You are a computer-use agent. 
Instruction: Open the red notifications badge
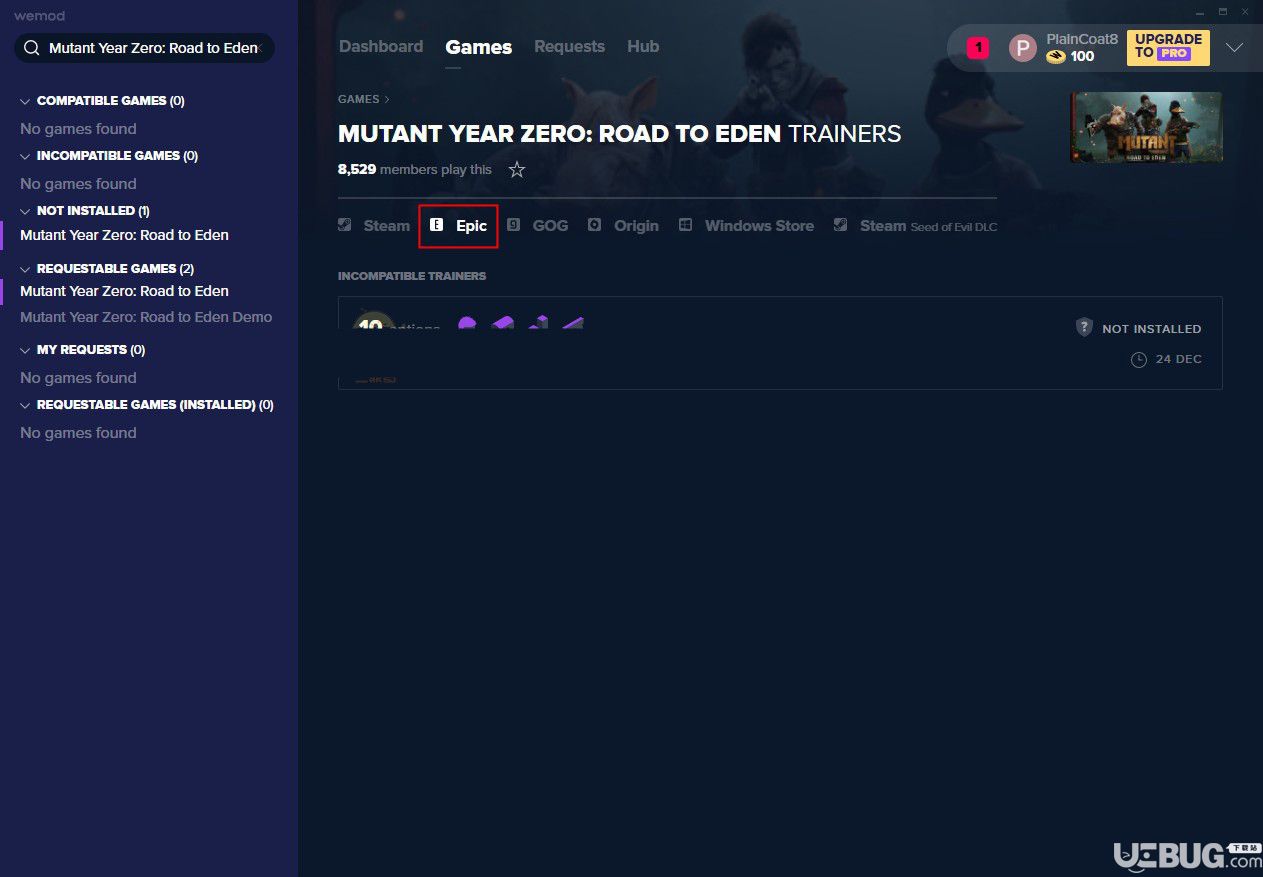click(978, 47)
